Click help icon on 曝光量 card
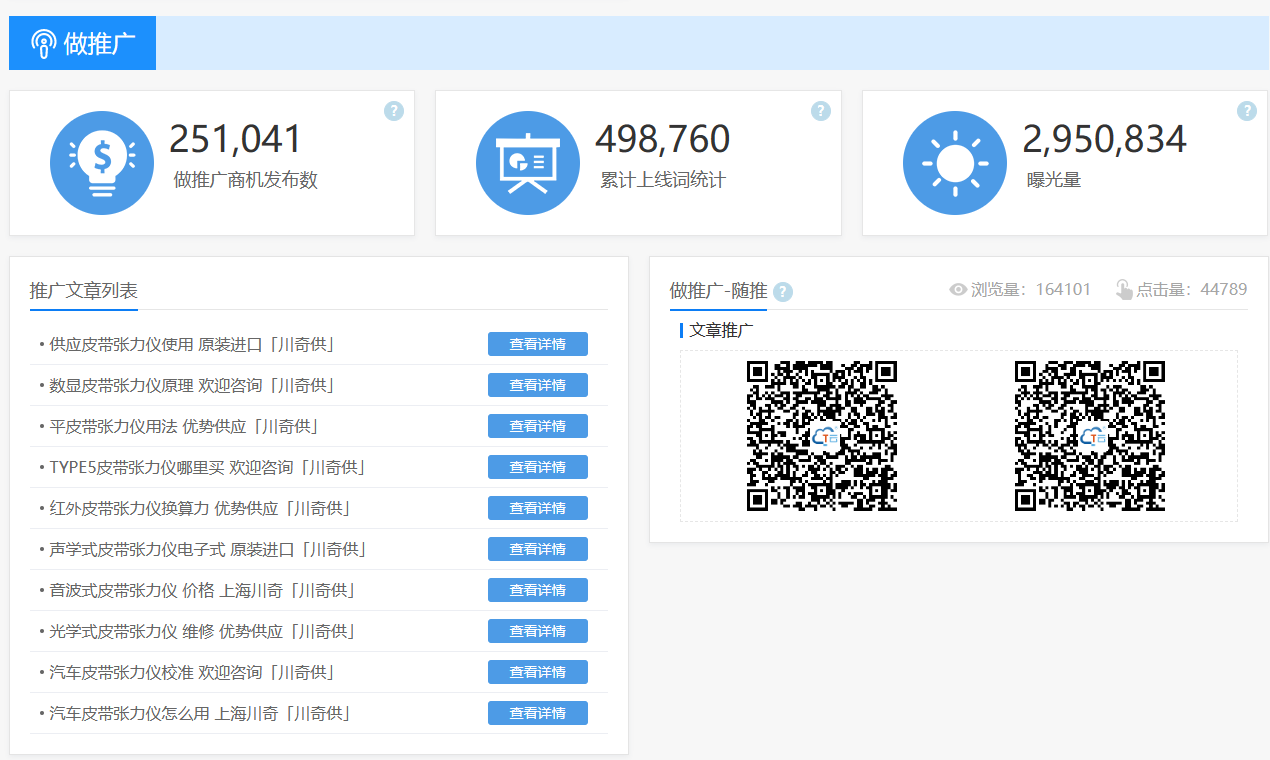The height and width of the screenshot is (760, 1270). pyautogui.click(x=1247, y=111)
